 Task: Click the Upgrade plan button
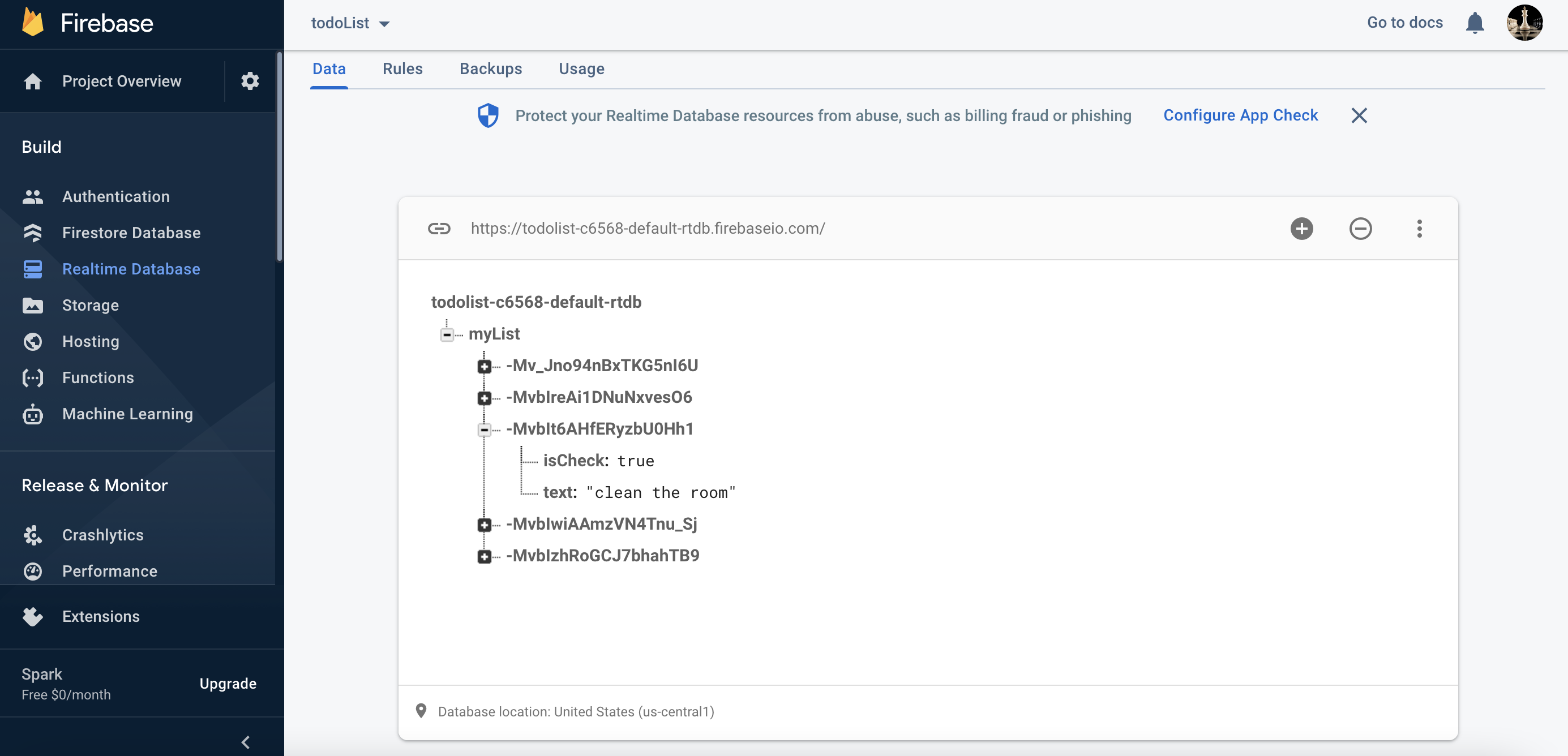click(228, 683)
